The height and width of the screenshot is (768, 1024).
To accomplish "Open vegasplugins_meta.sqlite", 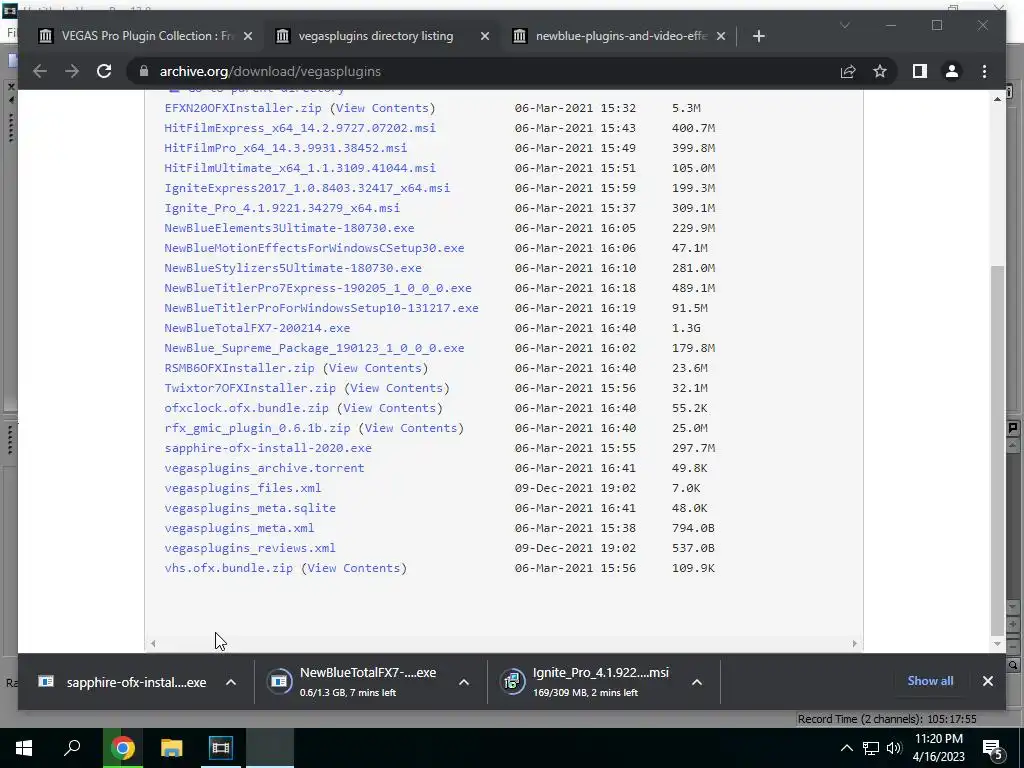I will click(249, 508).
